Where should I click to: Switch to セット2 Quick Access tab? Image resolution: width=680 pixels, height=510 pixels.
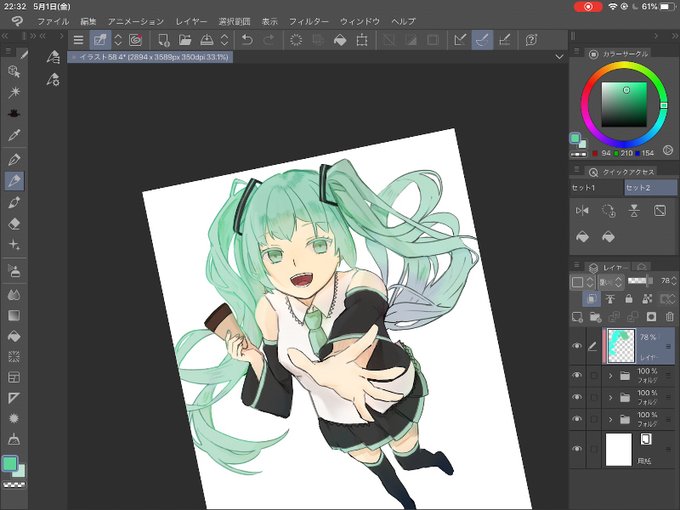pyautogui.click(x=651, y=188)
